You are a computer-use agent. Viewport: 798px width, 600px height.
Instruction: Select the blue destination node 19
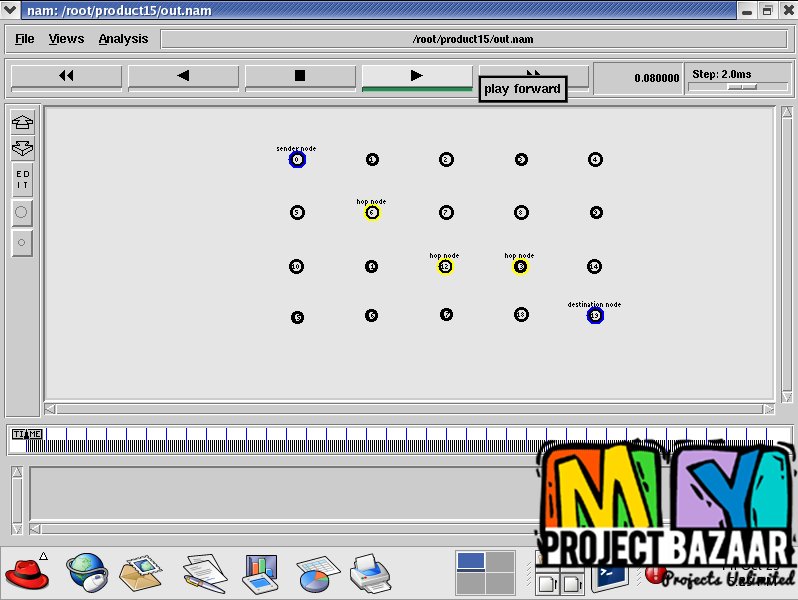tap(595, 316)
